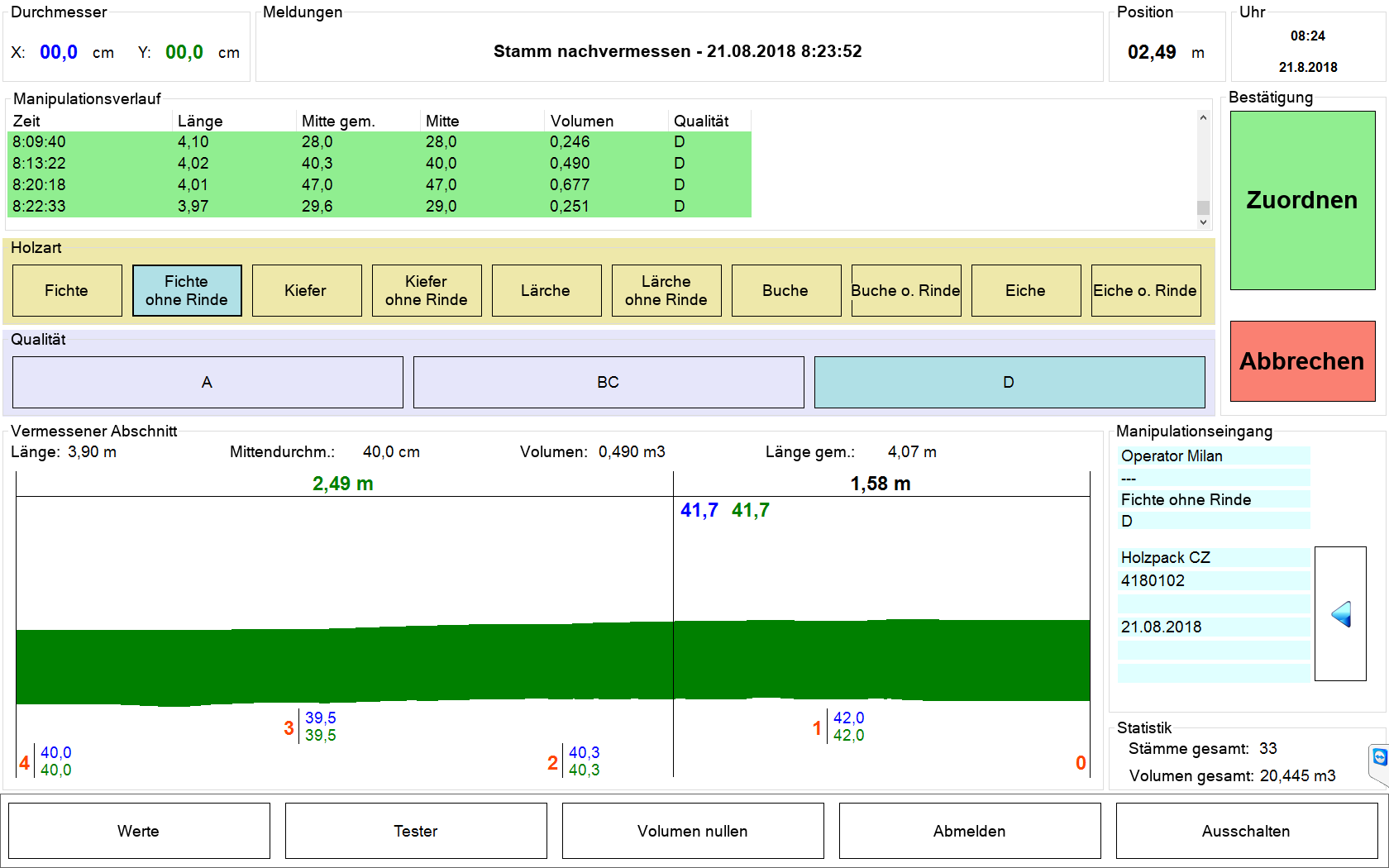The width and height of the screenshot is (1389, 868).
Task: Shut down with Ausschalten button
Action: [x=1247, y=831]
